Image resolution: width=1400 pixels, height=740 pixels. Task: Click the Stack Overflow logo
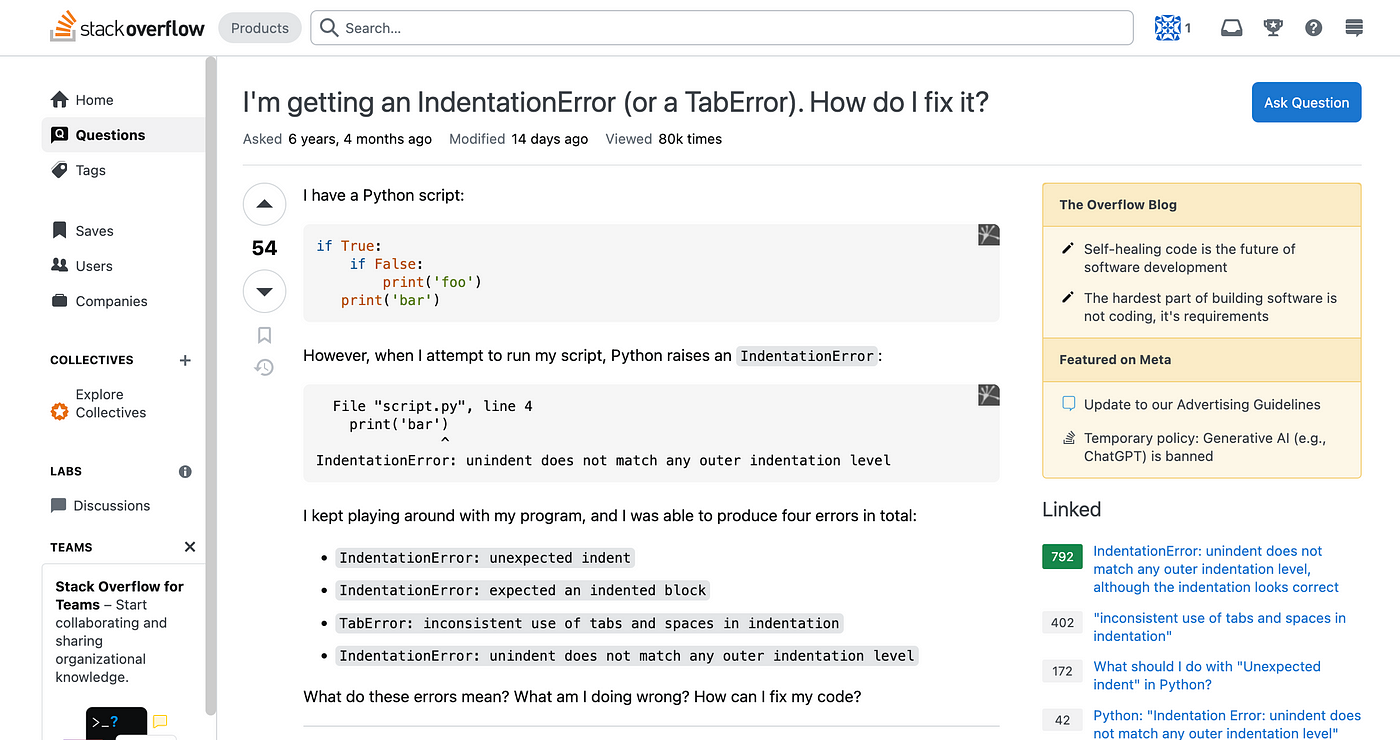127,28
